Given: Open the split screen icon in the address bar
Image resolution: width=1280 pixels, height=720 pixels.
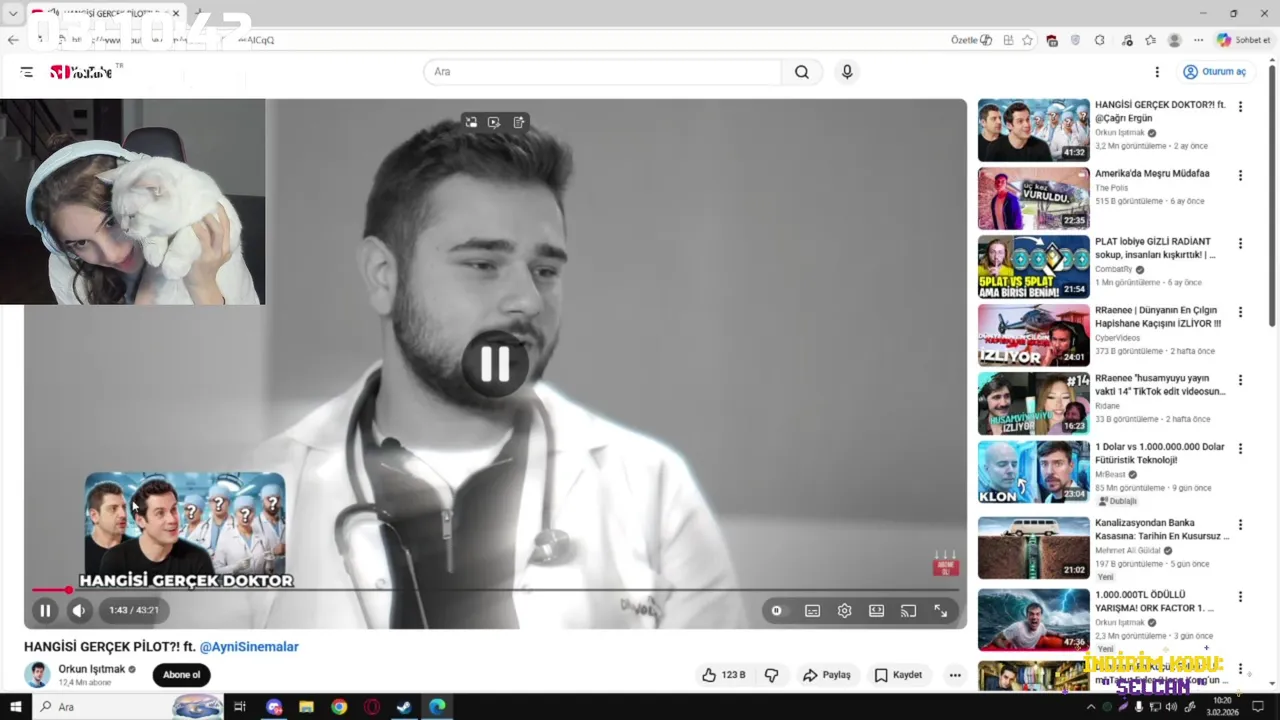Looking at the screenshot, I should point(1008,40).
